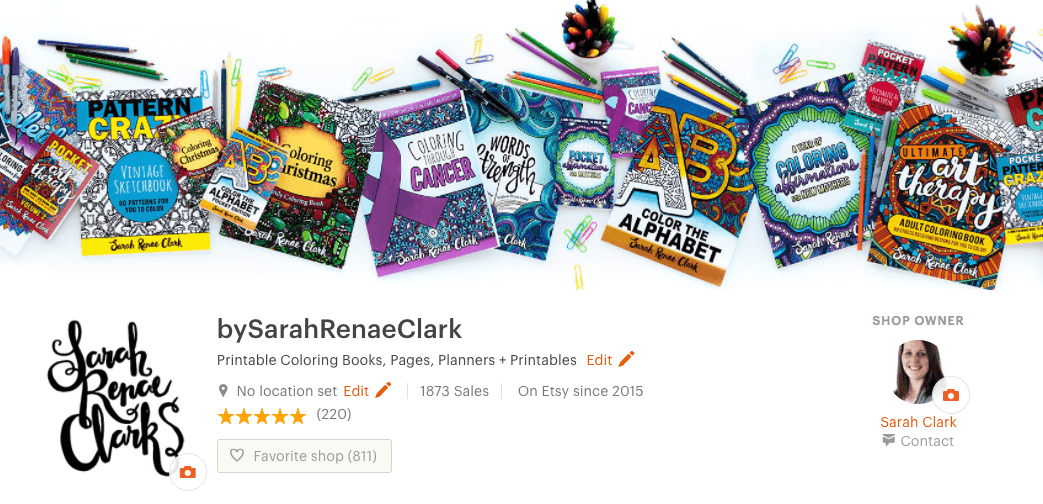1043x504 pixels.
Task: Open the 1873 Sales link
Action: 454,391
